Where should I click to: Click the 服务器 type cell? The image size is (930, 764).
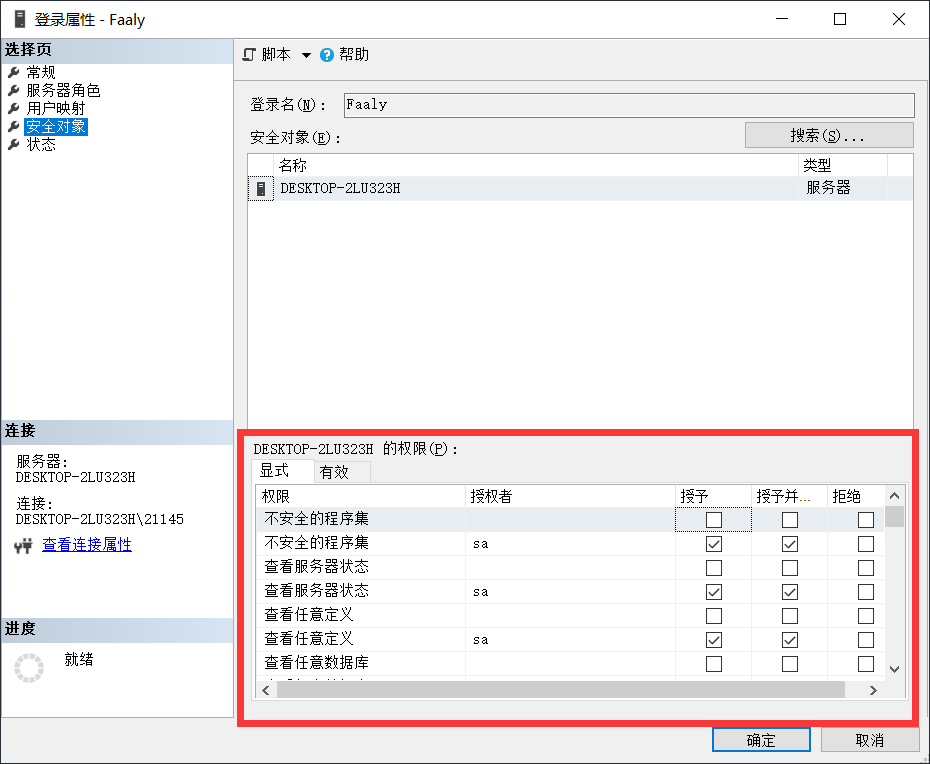[x=828, y=188]
